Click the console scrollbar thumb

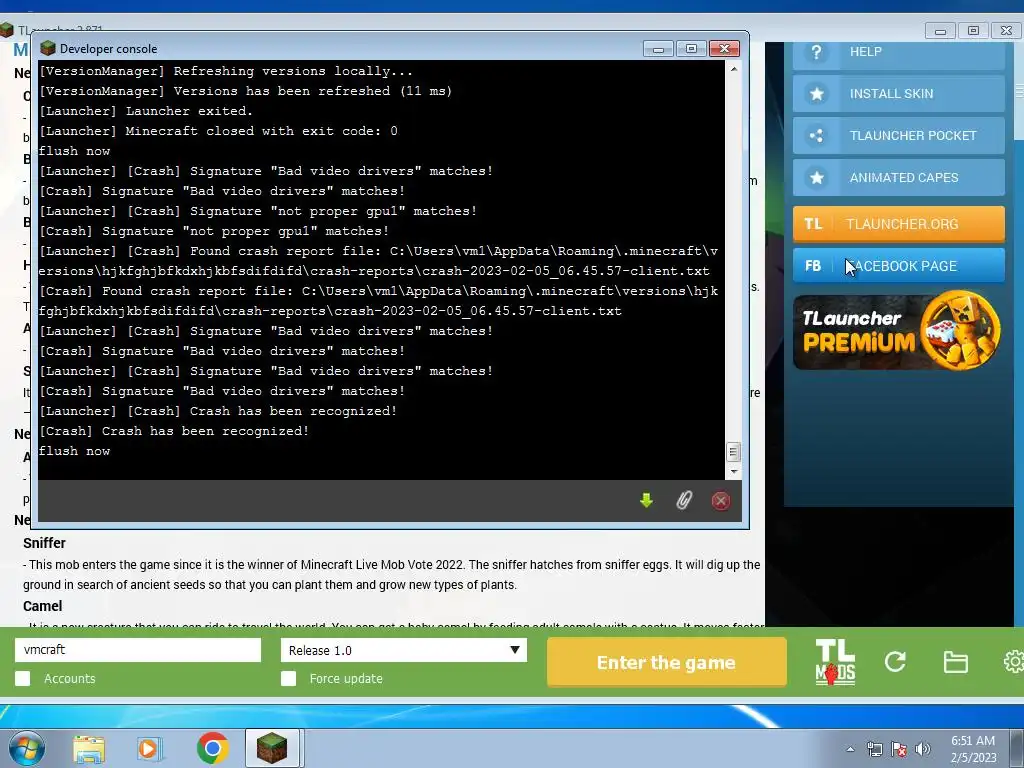pyautogui.click(x=733, y=451)
